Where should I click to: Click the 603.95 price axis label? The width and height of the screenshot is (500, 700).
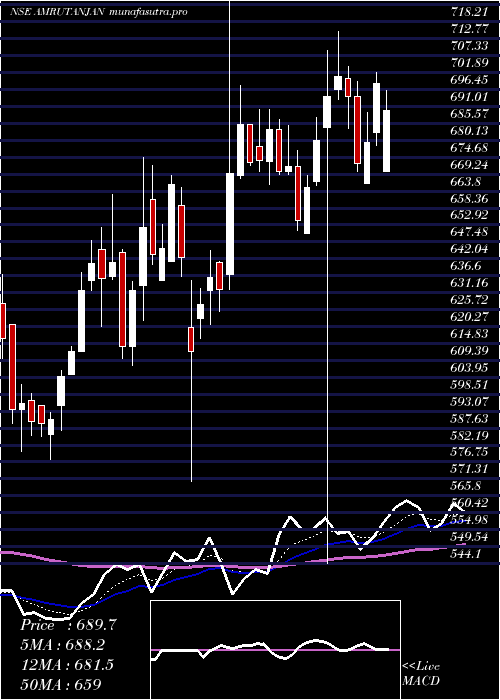(470, 368)
